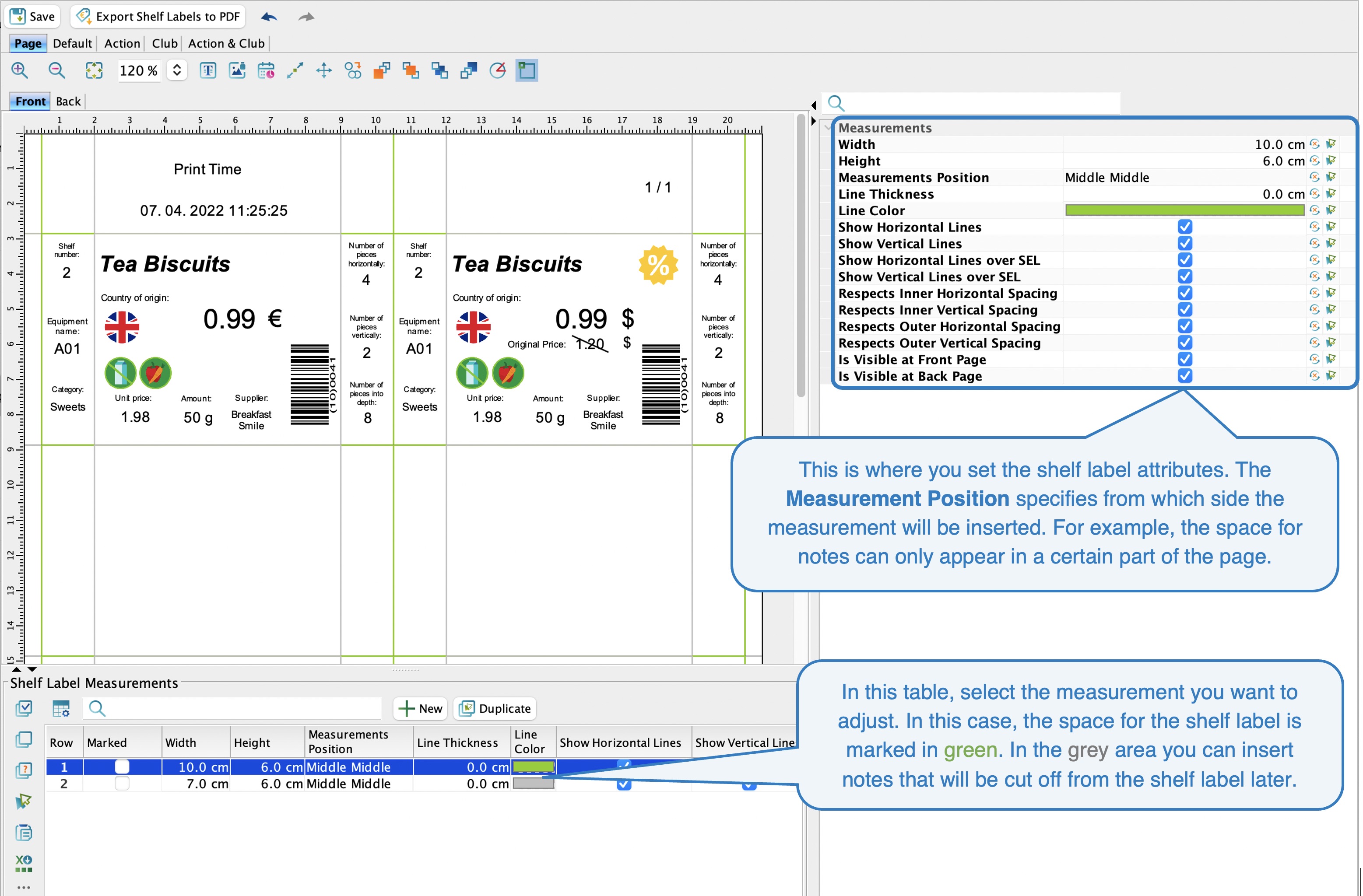Click the grey Line Color swatch in row 2
The image size is (1363, 896).
534,784
